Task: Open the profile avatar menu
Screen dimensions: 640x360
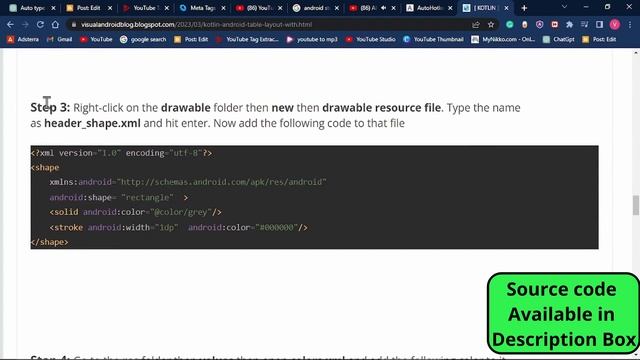Action: [615, 24]
